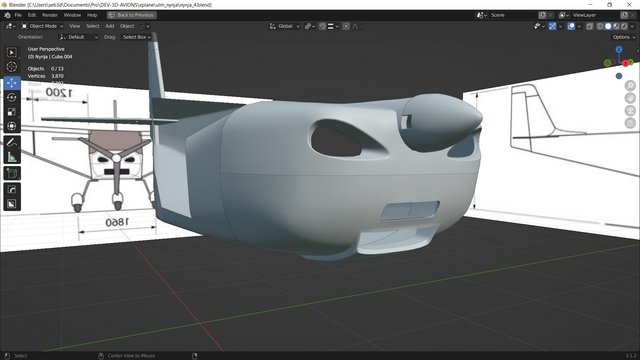Screen dimensions: 640x360
Task: Open the pivot point dropdown
Action: (310, 26)
